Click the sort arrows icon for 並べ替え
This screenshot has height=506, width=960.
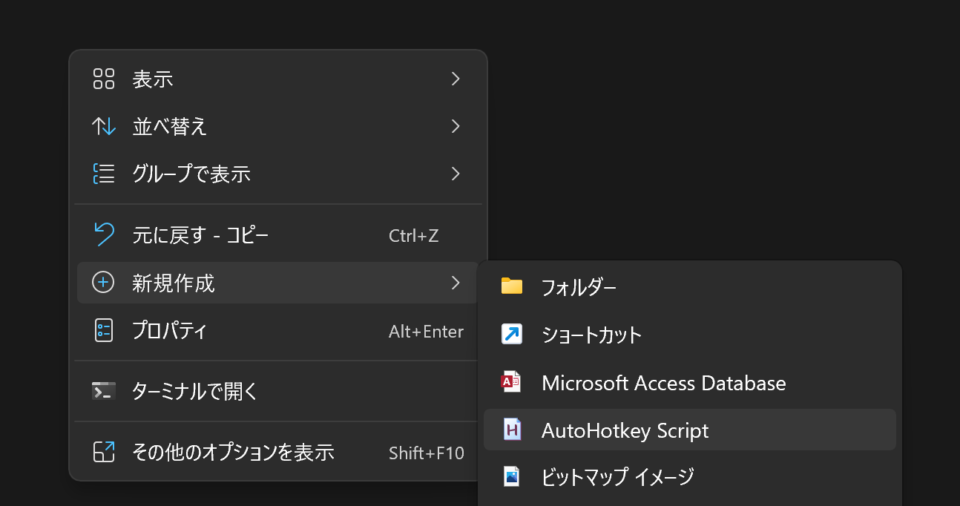click(103, 126)
